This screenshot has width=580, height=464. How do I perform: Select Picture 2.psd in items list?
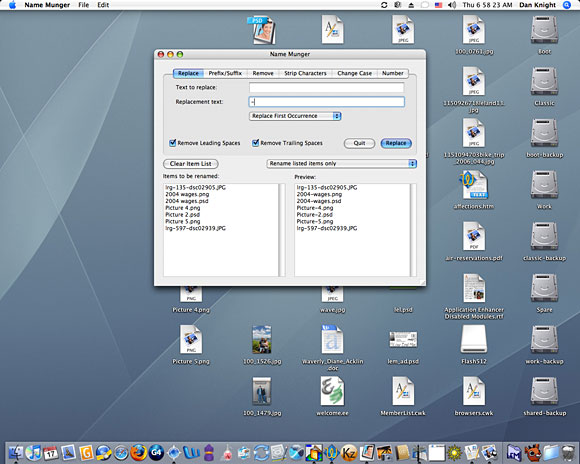pos(182,214)
